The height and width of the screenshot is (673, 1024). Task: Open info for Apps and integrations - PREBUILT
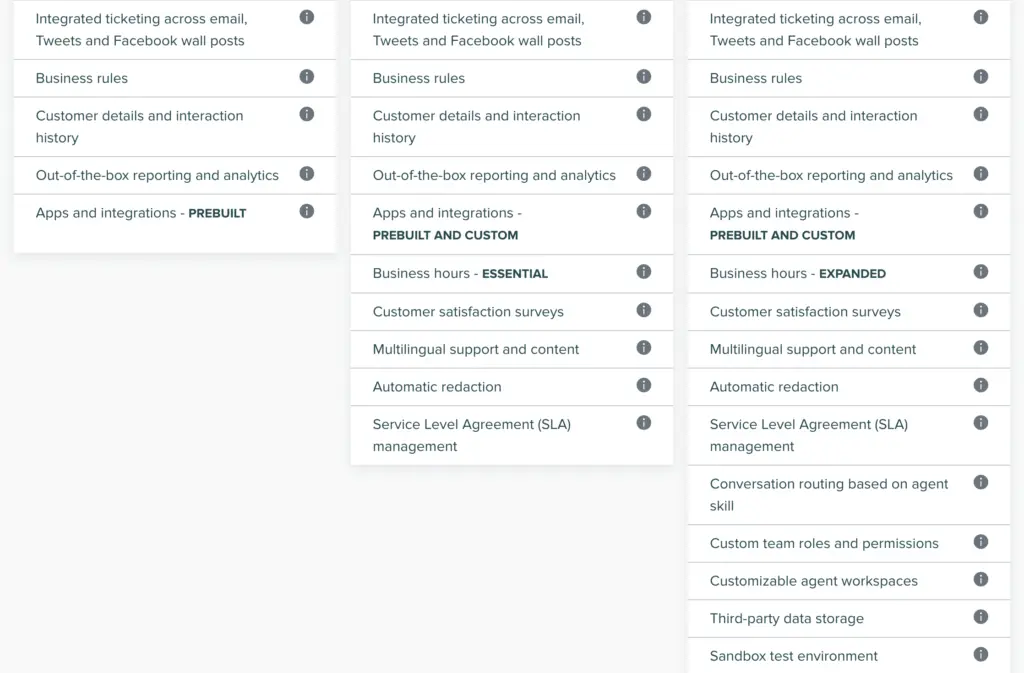tap(307, 211)
